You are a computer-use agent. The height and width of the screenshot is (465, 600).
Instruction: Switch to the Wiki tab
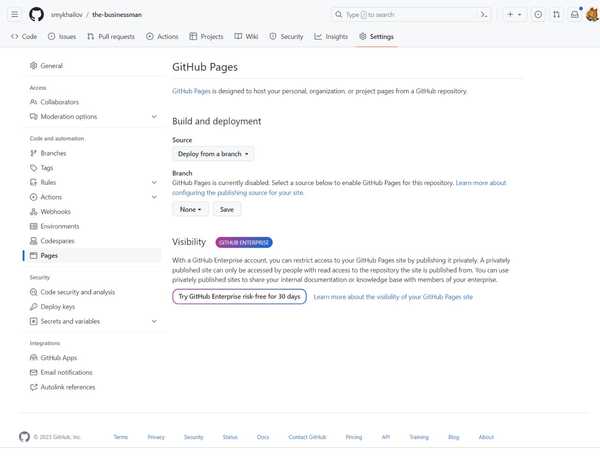(x=246, y=36)
